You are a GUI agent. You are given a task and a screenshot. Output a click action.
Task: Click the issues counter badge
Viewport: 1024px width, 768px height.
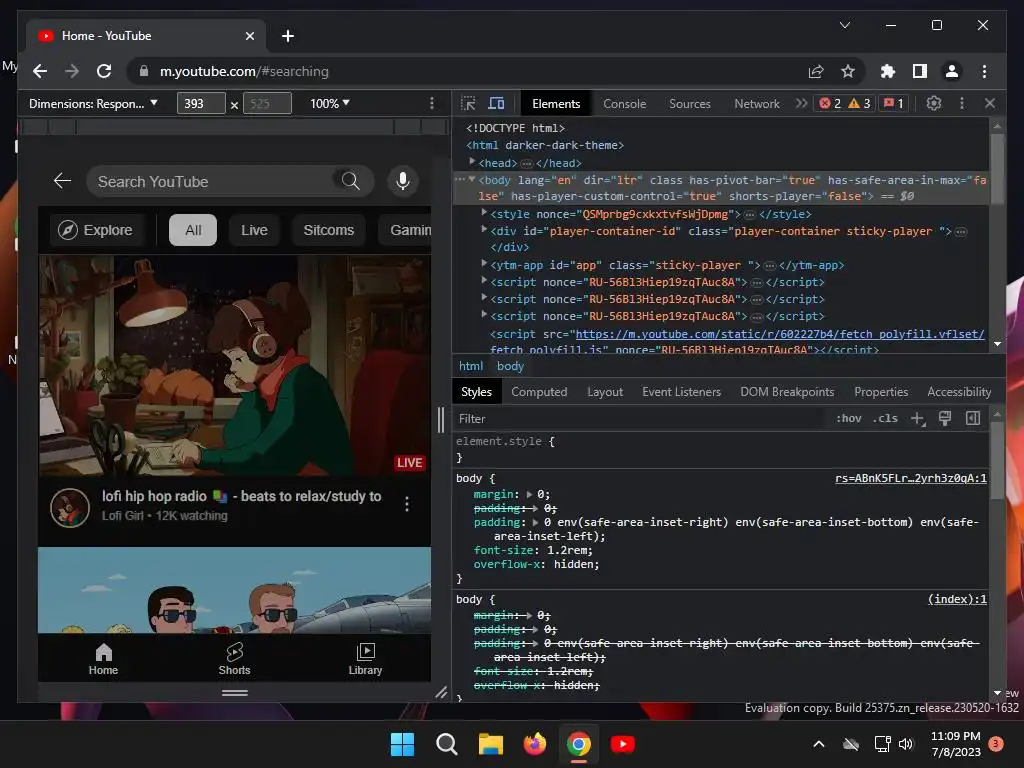tap(893, 103)
